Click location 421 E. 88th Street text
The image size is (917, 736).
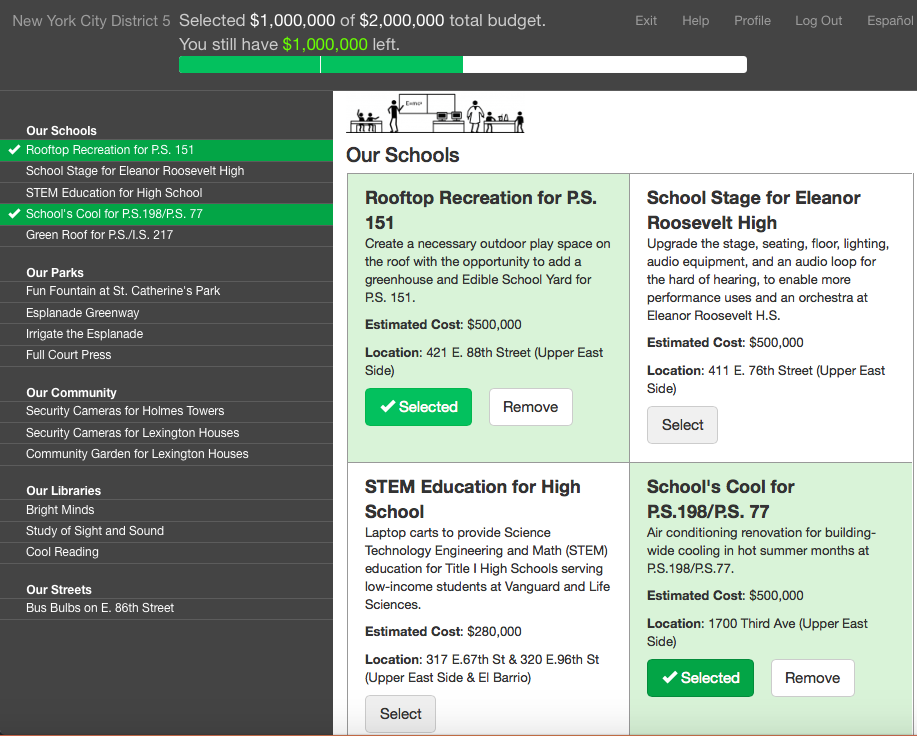(x=484, y=362)
